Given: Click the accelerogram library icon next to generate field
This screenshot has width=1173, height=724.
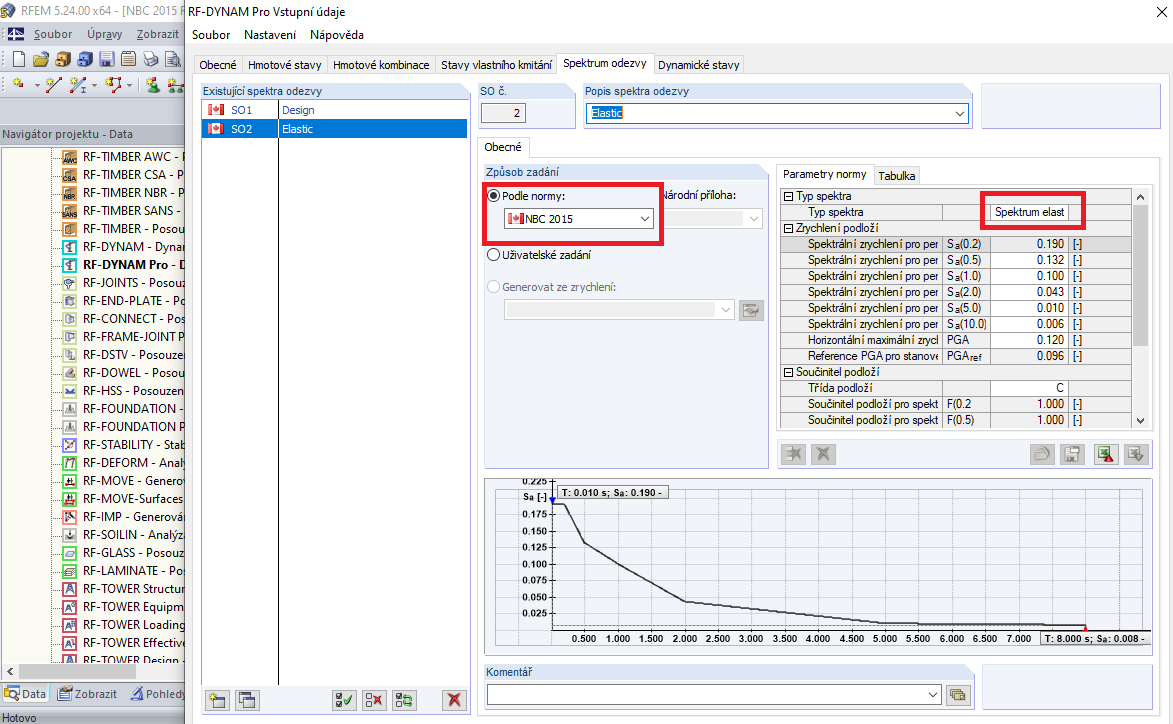Looking at the screenshot, I should (751, 310).
